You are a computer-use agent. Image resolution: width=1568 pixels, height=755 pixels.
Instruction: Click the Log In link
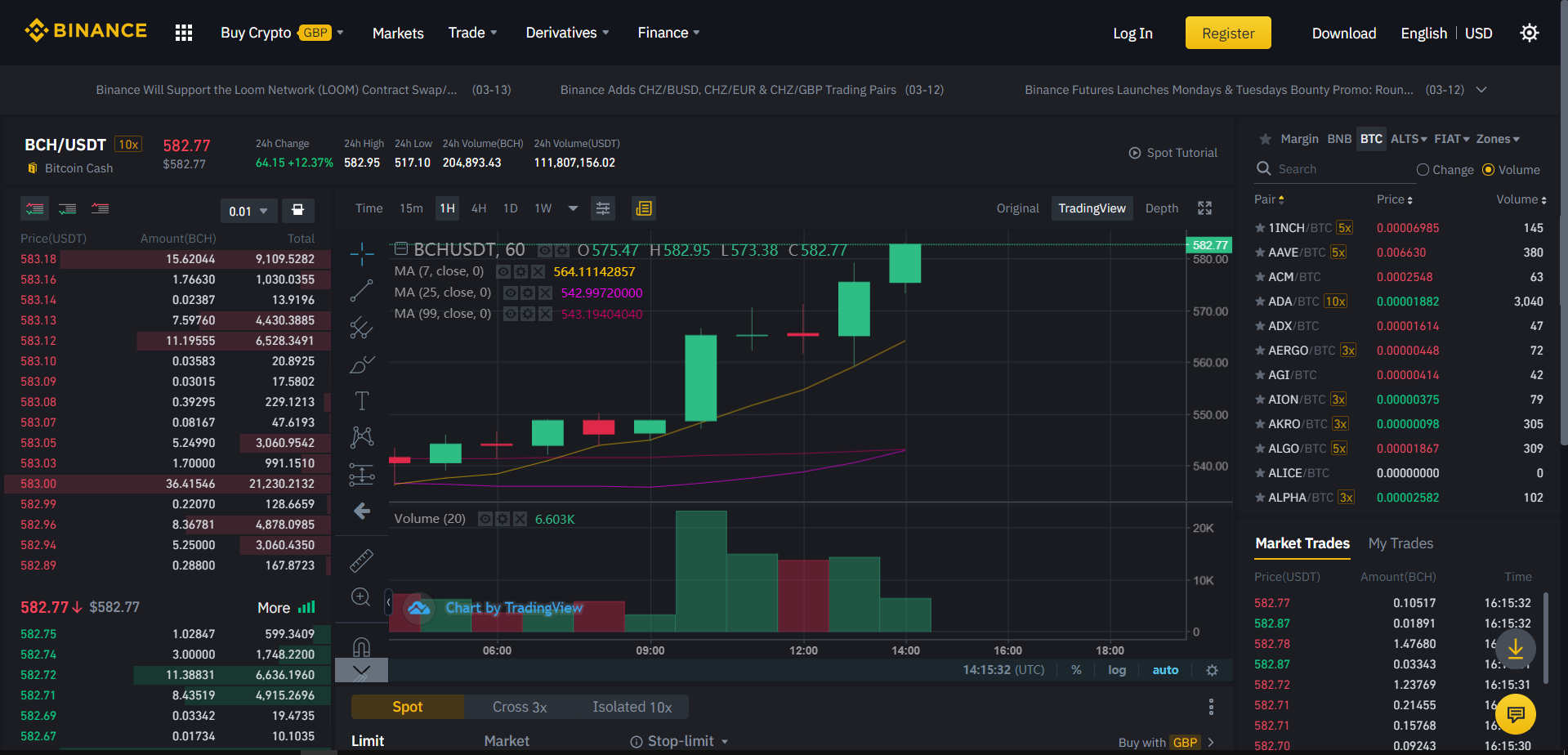1132,33
